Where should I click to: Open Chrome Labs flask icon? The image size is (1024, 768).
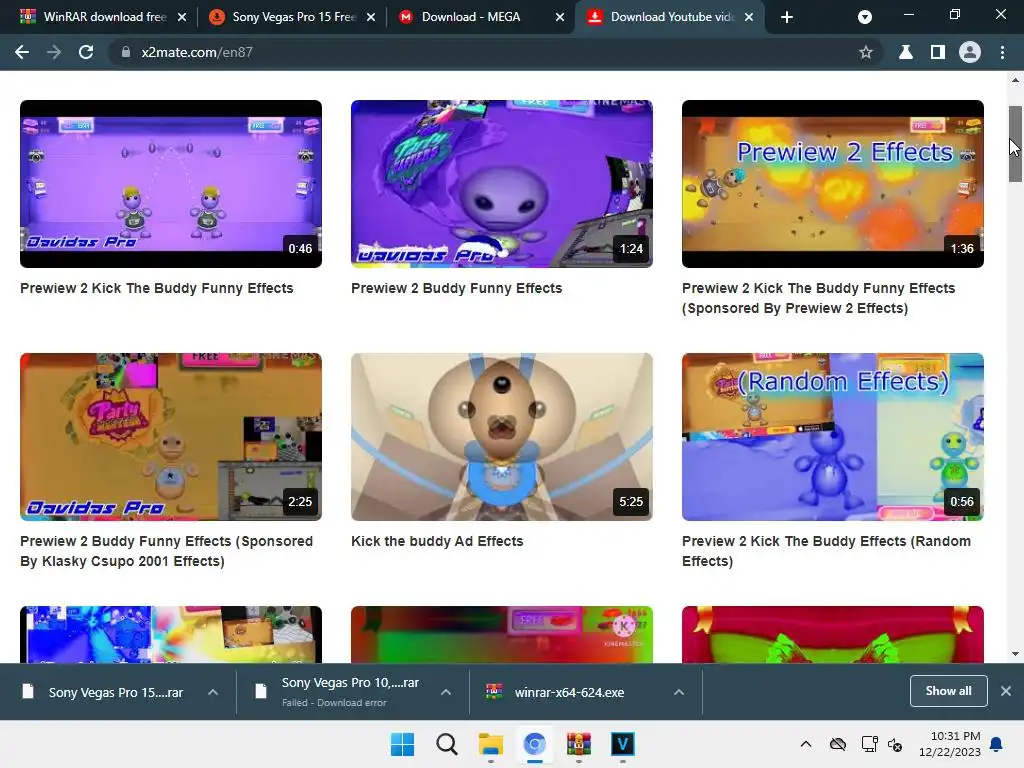tap(906, 52)
